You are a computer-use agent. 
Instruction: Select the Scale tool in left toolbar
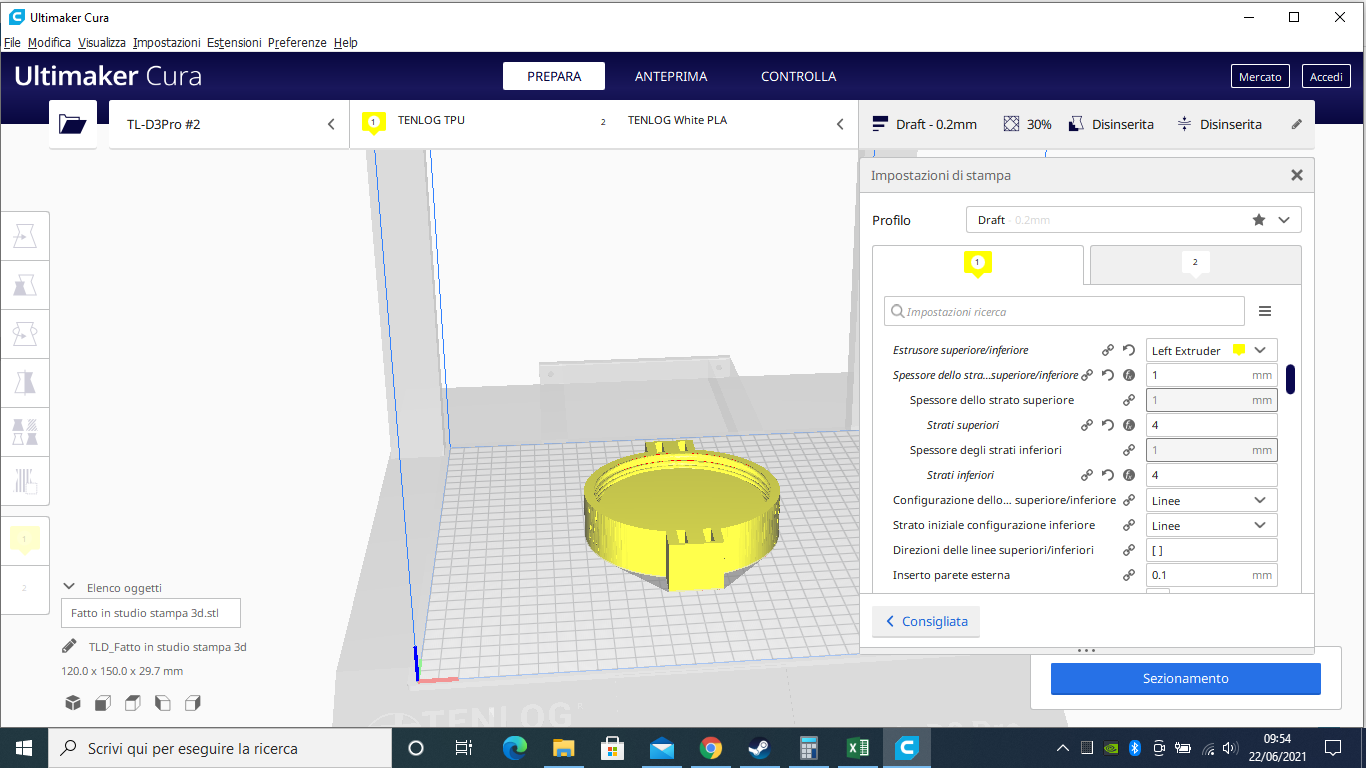click(x=25, y=285)
